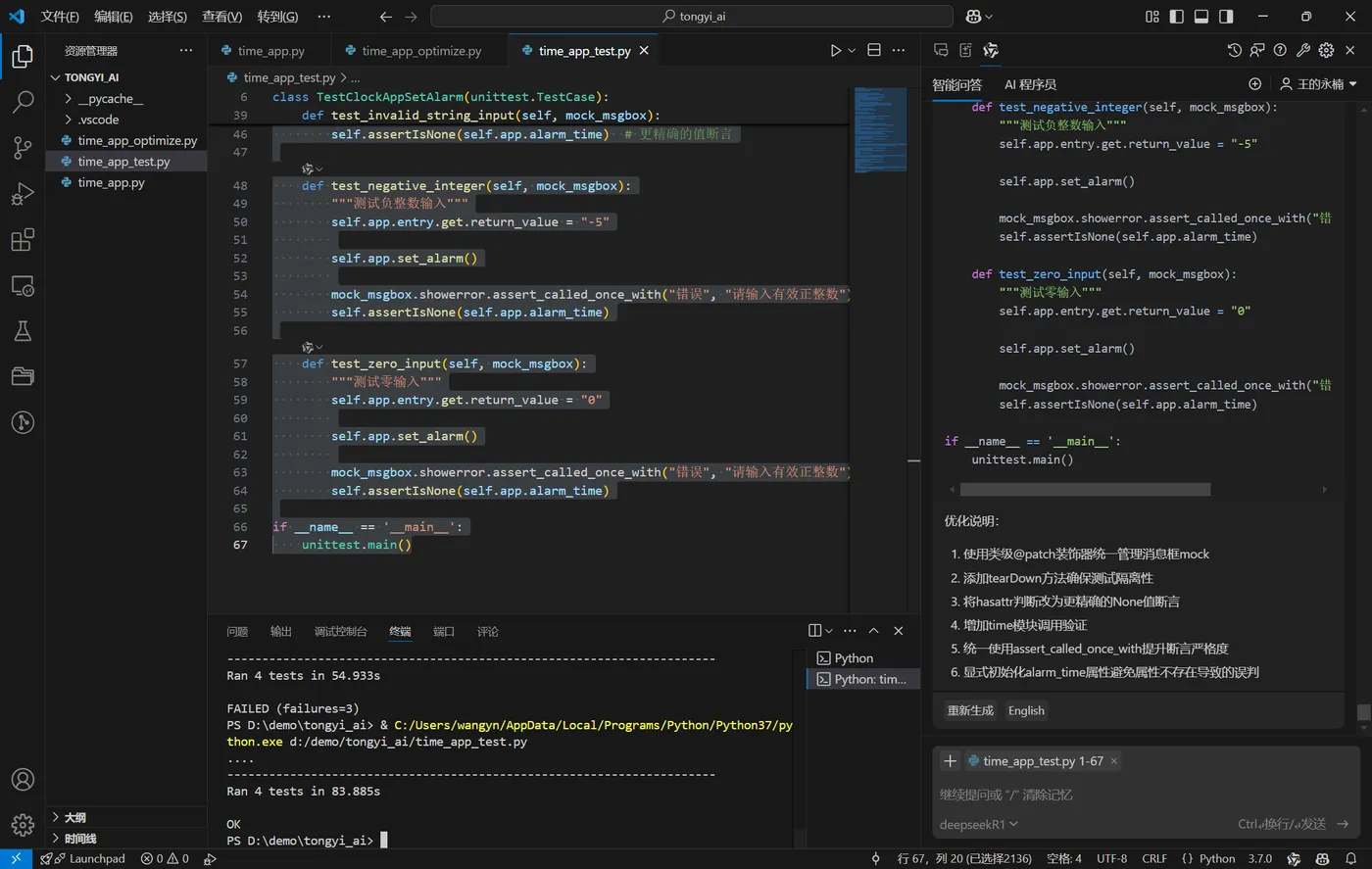Image resolution: width=1372 pixels, height=869 pixels.
Task: Click the Run Python File play button
Action: 835,51
